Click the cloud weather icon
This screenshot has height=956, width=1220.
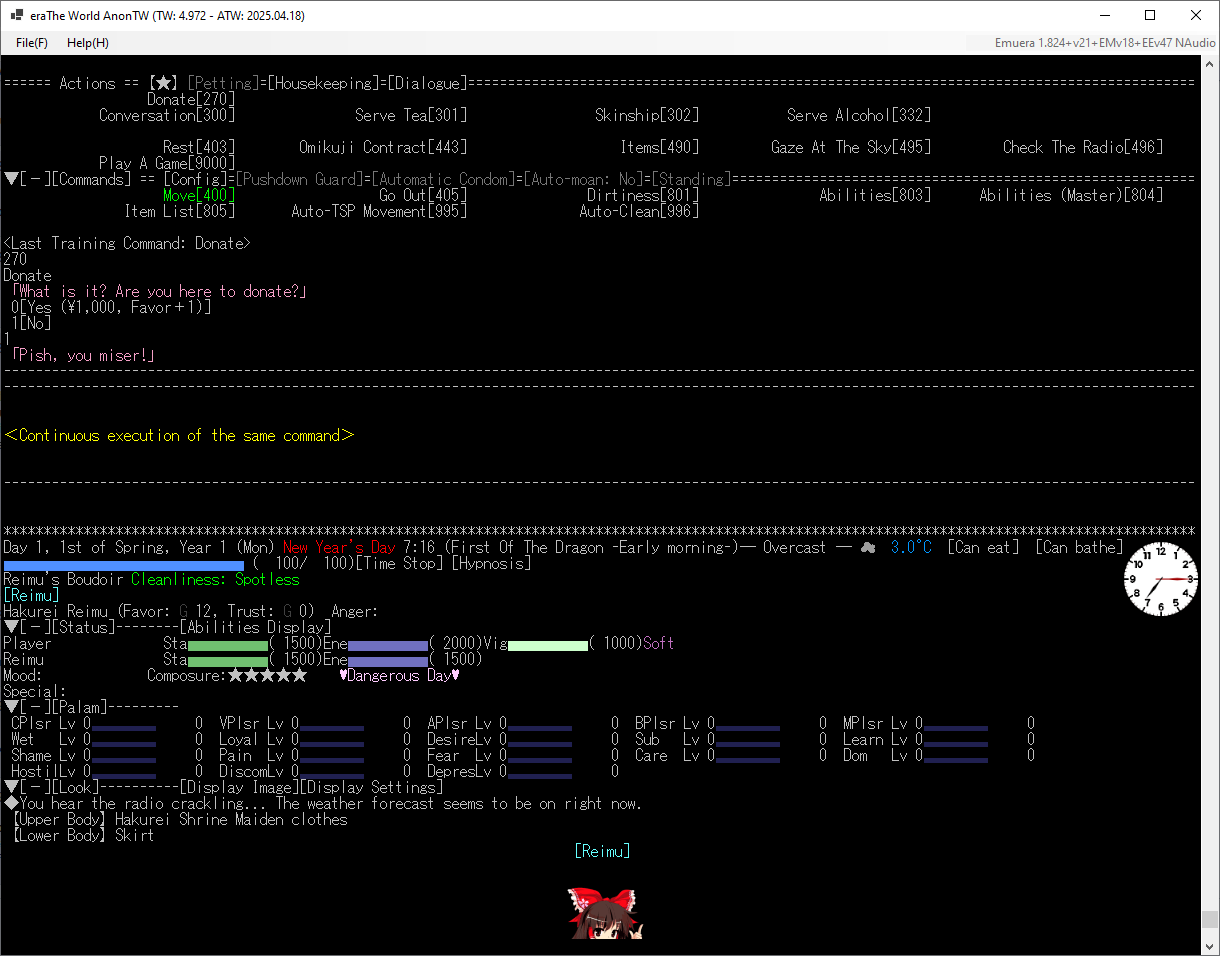[x=866, y=548]
